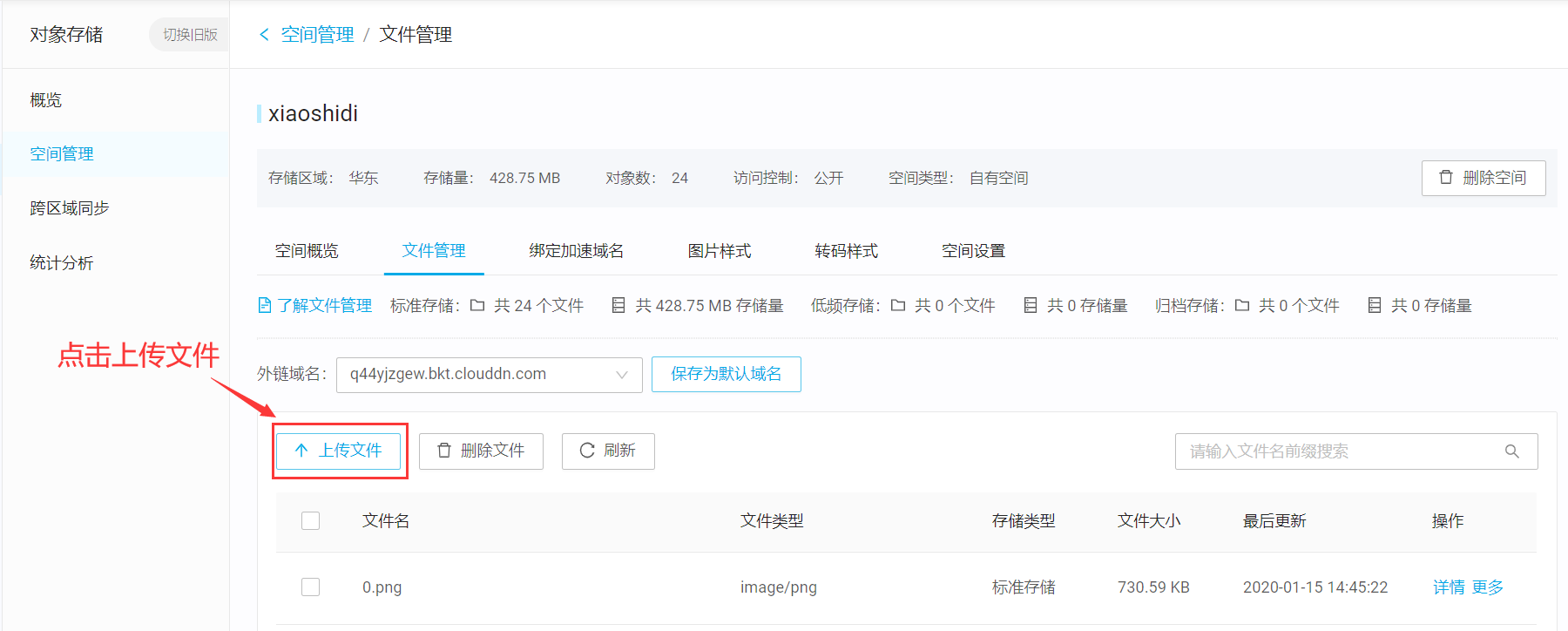Click the 730.59 KB size cell
Image resolution: width=1568 pixels, height=631 pixels.
coord(1153,587)
